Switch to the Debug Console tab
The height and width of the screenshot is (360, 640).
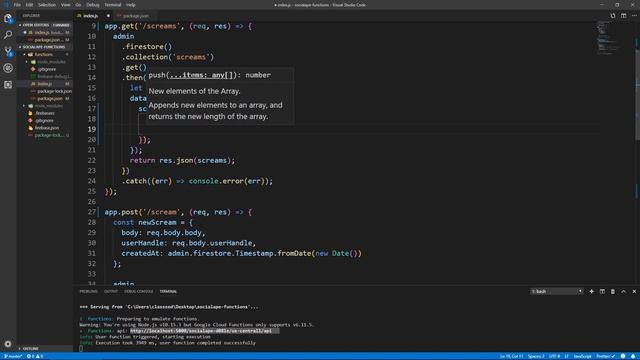pos(138,291)
